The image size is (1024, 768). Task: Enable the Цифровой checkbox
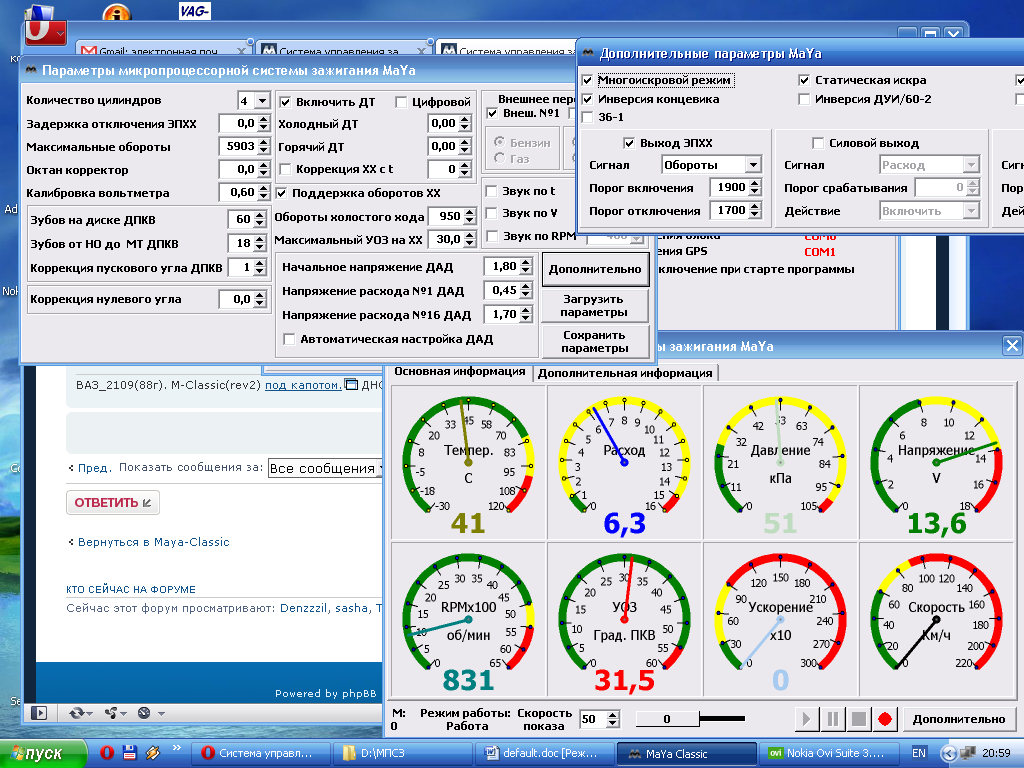click(x=402, y=102)
